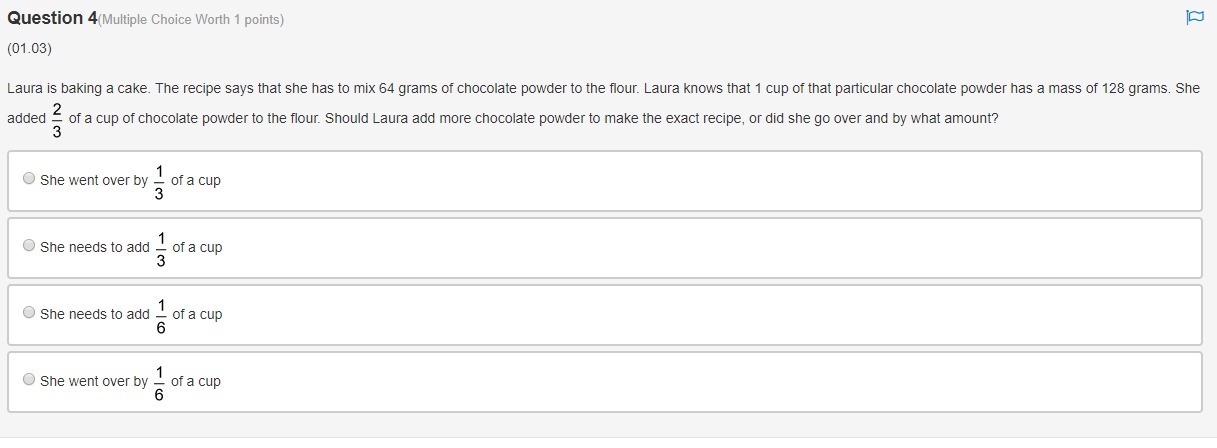This screenshot has height=448, width=1217.
Task: Click the "Laura is baking a cake" sentence
Action: (x=80, y=88)
